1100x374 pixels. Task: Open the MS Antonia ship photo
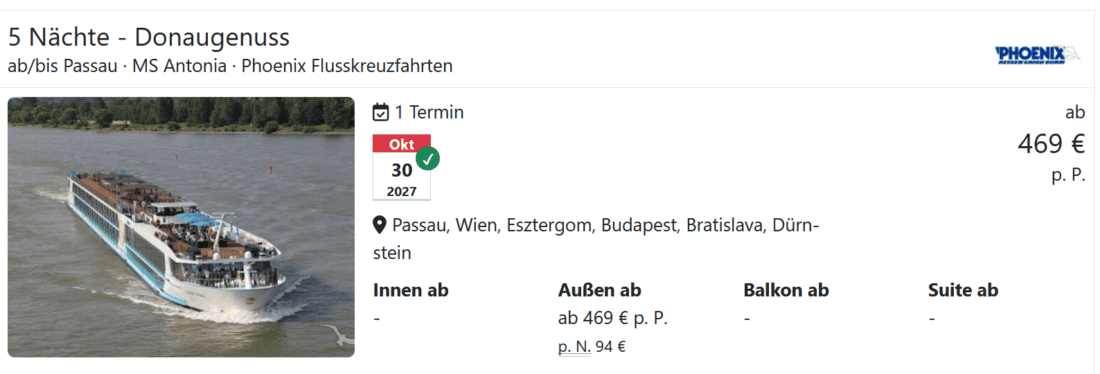click(181, 227)
